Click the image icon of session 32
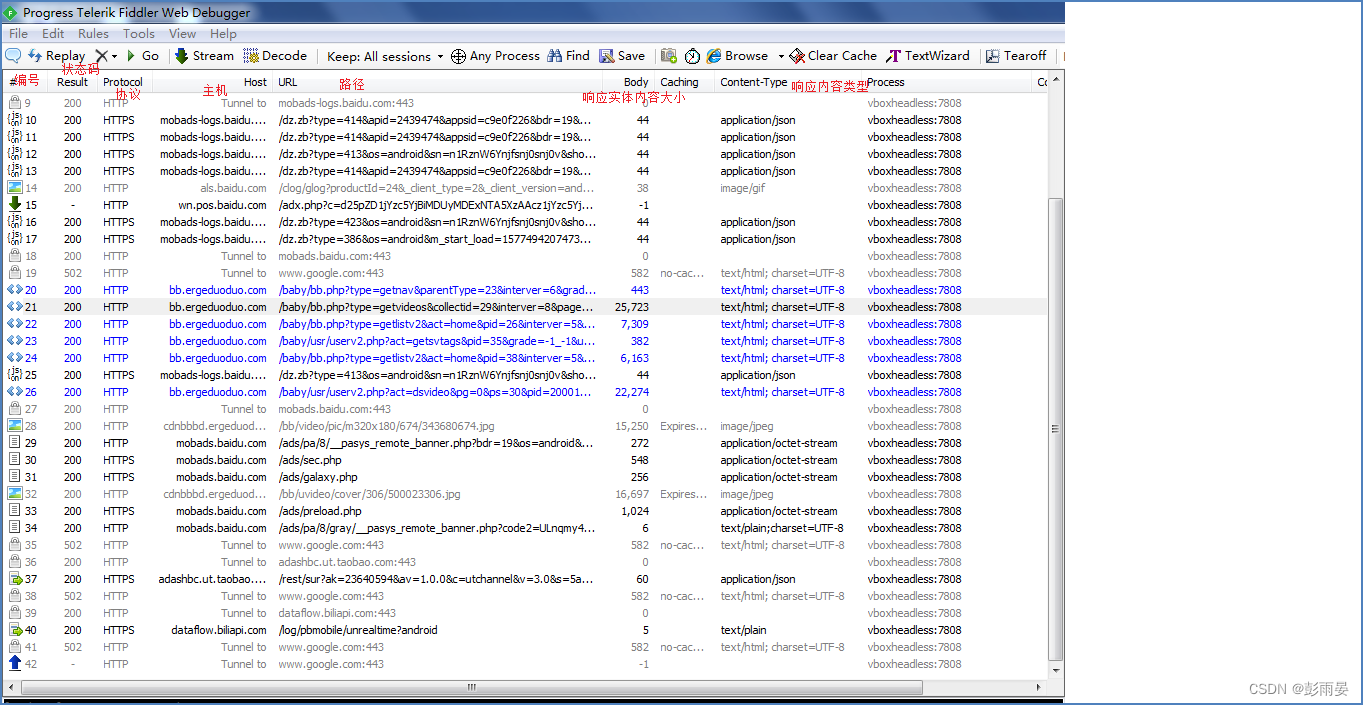This screenshot has width=1364, height=706. point(15,494)
